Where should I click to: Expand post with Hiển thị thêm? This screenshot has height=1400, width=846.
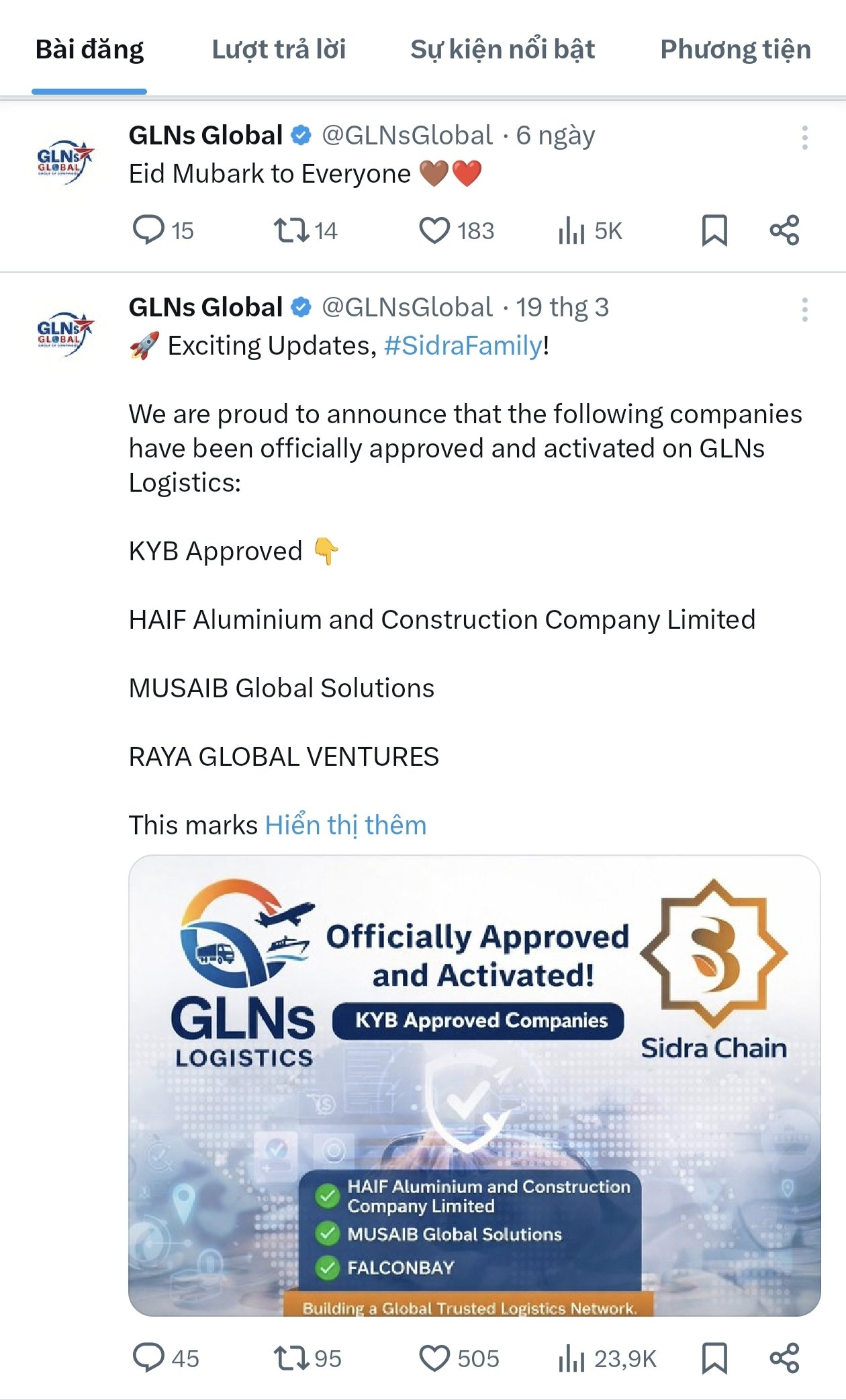tap(346, 825)
